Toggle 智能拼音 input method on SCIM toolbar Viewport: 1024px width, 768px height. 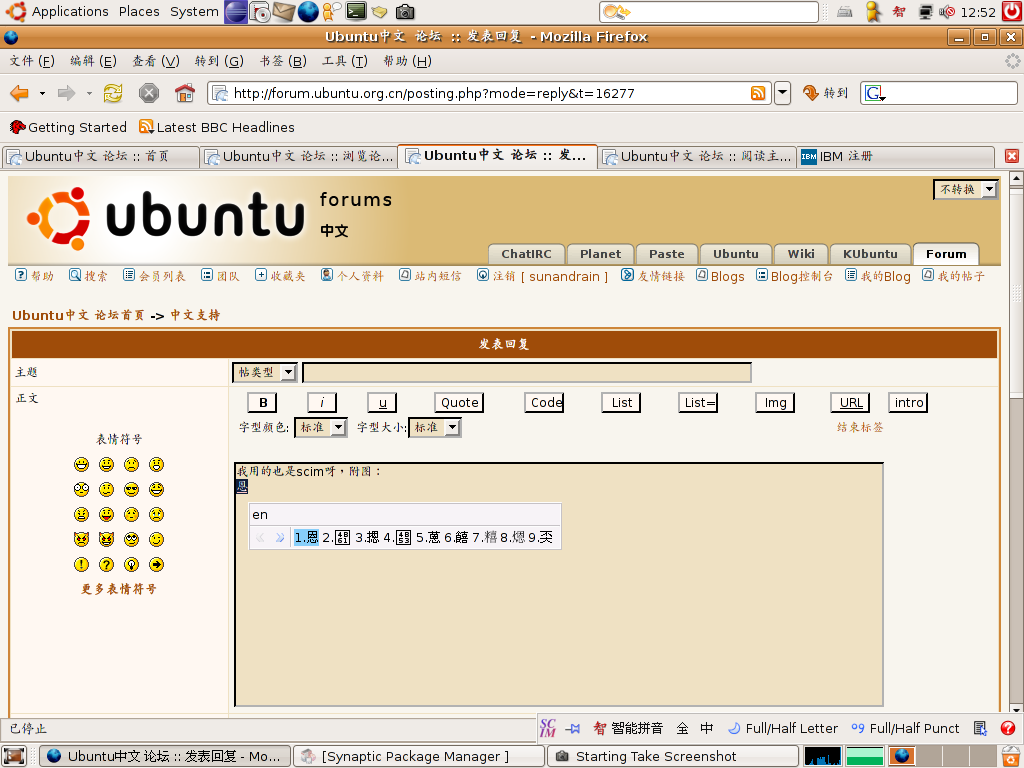click(x=628, y=728)
